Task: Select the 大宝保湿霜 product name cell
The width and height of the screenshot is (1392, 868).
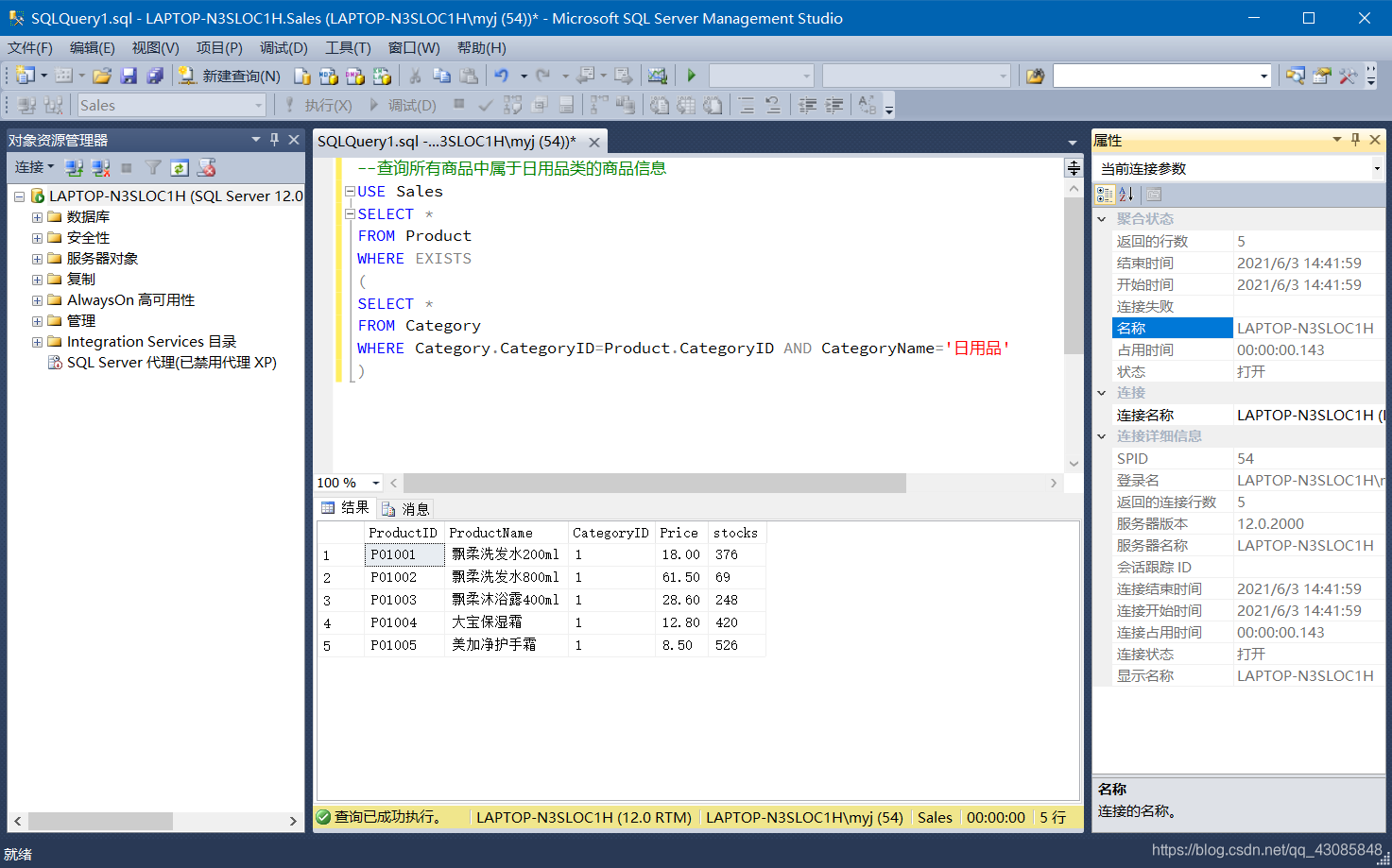Action: (x=507, y=622)
